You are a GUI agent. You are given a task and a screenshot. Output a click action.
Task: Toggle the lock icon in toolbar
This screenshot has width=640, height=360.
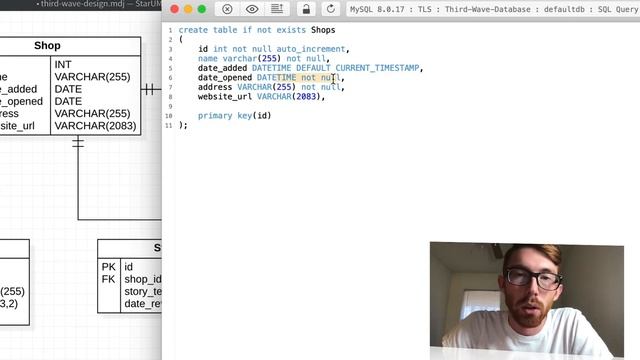tap(306, 9)
